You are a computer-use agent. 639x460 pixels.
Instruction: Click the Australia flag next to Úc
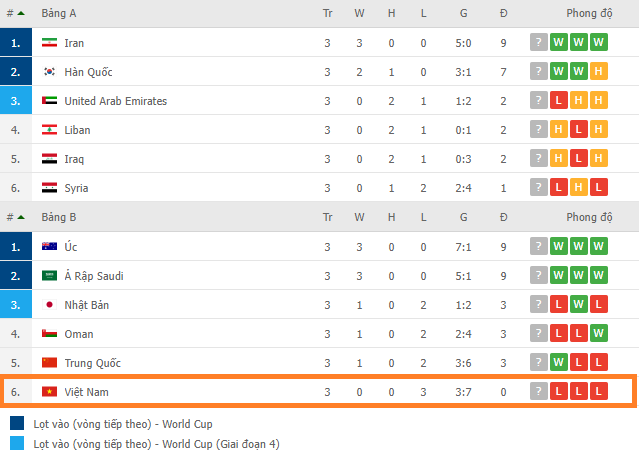(x=49, y=246)
